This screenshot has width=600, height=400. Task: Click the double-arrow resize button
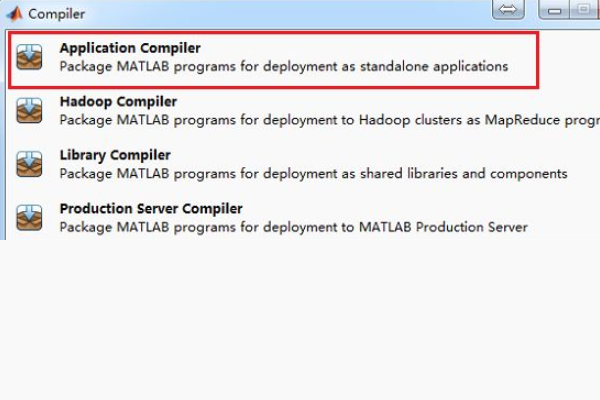508,10
